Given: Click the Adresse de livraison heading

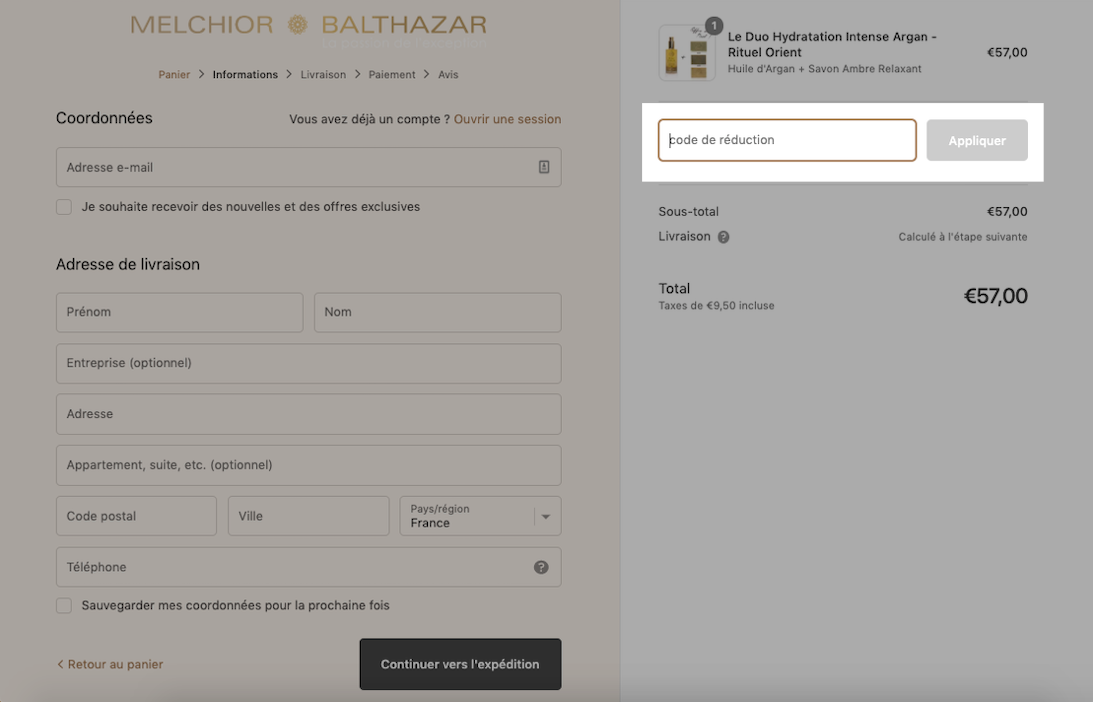Looking at the screenshot, I should (x=128, y=264).
